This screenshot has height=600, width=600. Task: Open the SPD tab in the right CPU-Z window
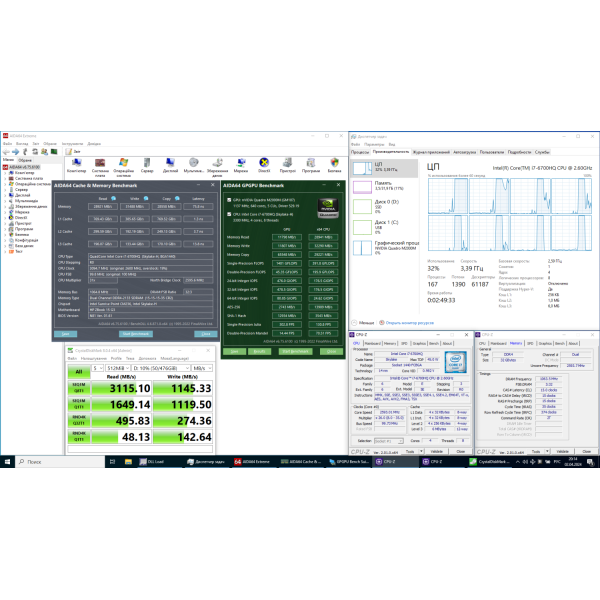point(530,344)
